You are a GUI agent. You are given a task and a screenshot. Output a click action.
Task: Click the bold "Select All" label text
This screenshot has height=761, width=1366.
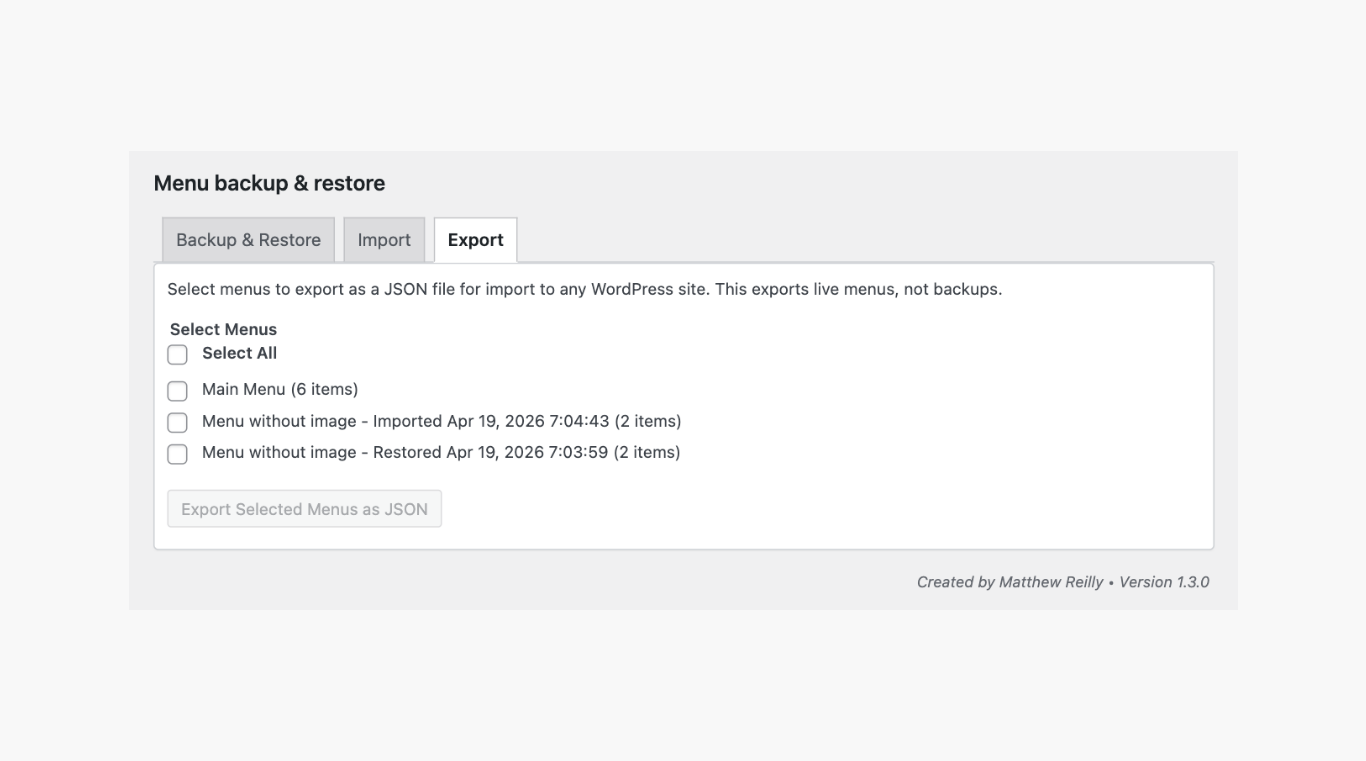click(239, 353)
